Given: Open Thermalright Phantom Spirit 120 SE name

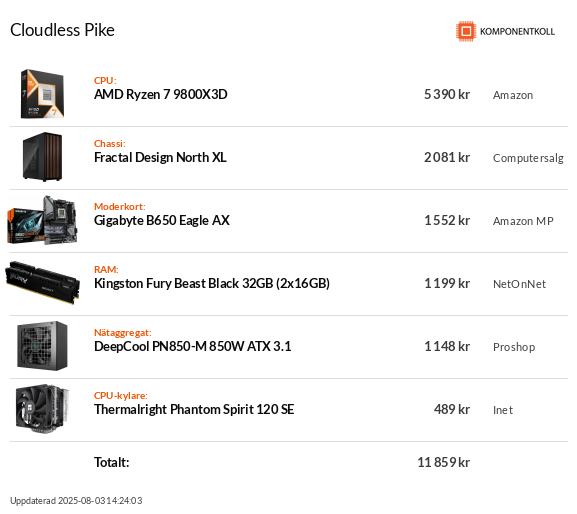Looking at the screenshot, I should point(194,410).
